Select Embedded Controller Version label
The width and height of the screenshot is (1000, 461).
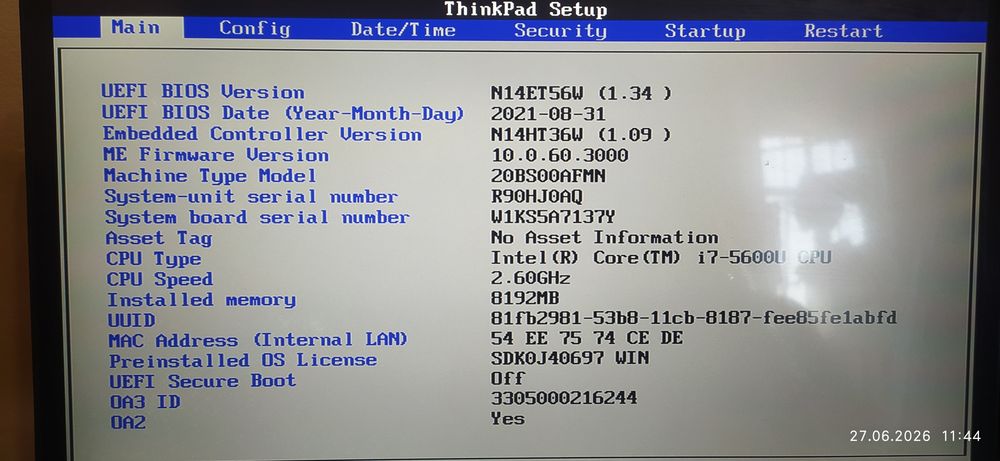(262, 135)
